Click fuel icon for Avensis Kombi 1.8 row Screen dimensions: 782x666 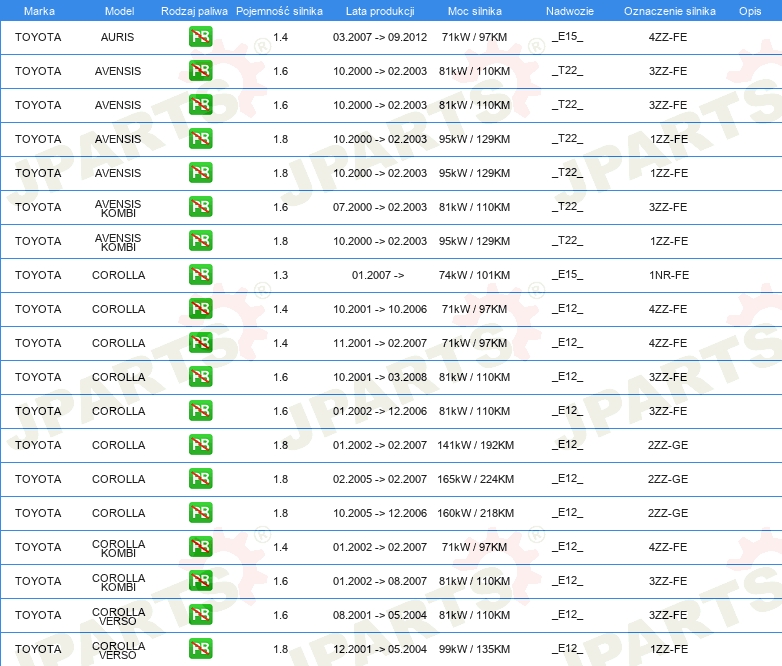tap(200, 241)
